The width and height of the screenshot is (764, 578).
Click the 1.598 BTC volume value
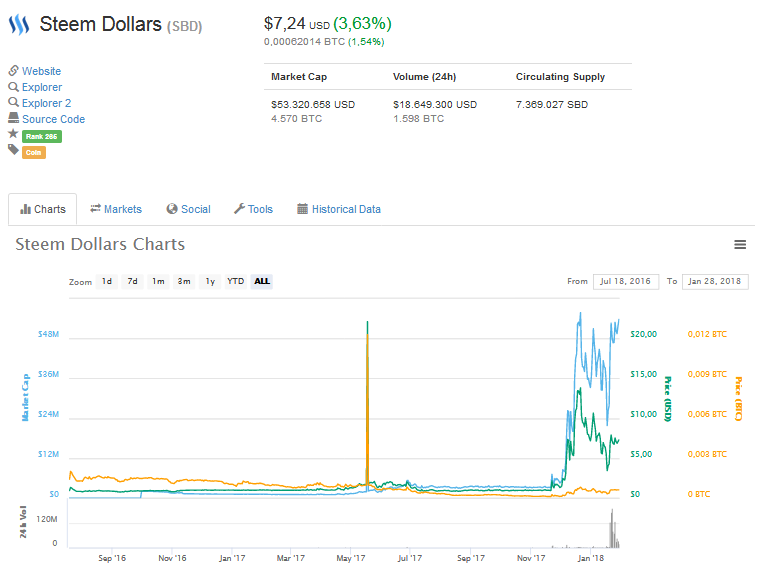(x=419, y=118)
